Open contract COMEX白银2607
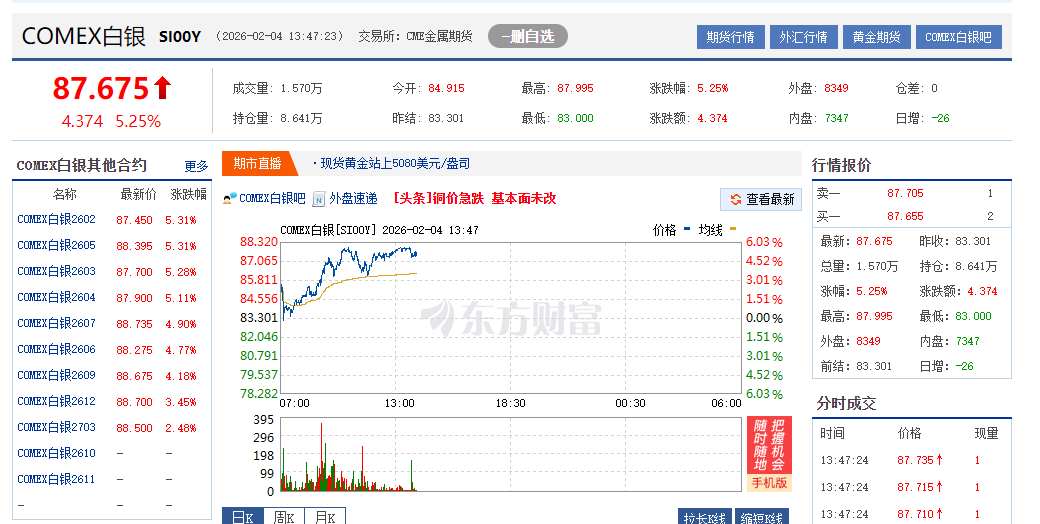The width and height of the screenshot is (1040, 524). 56,323
